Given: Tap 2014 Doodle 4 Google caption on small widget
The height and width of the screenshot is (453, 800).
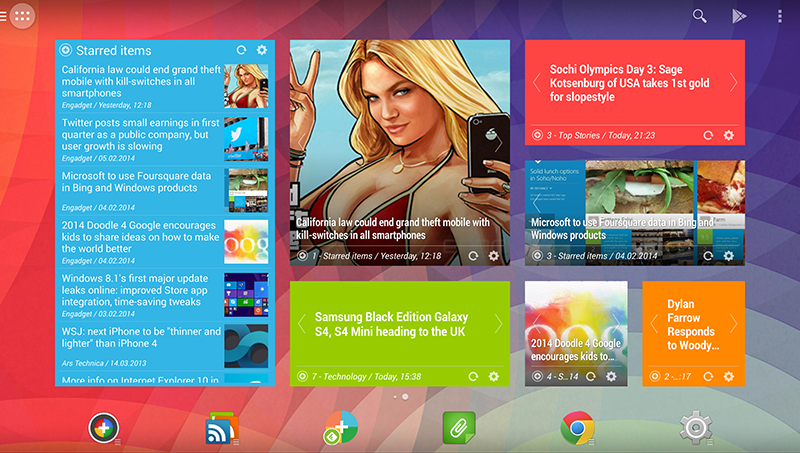Looking at the screenshot, I should (x=576, y=349).
